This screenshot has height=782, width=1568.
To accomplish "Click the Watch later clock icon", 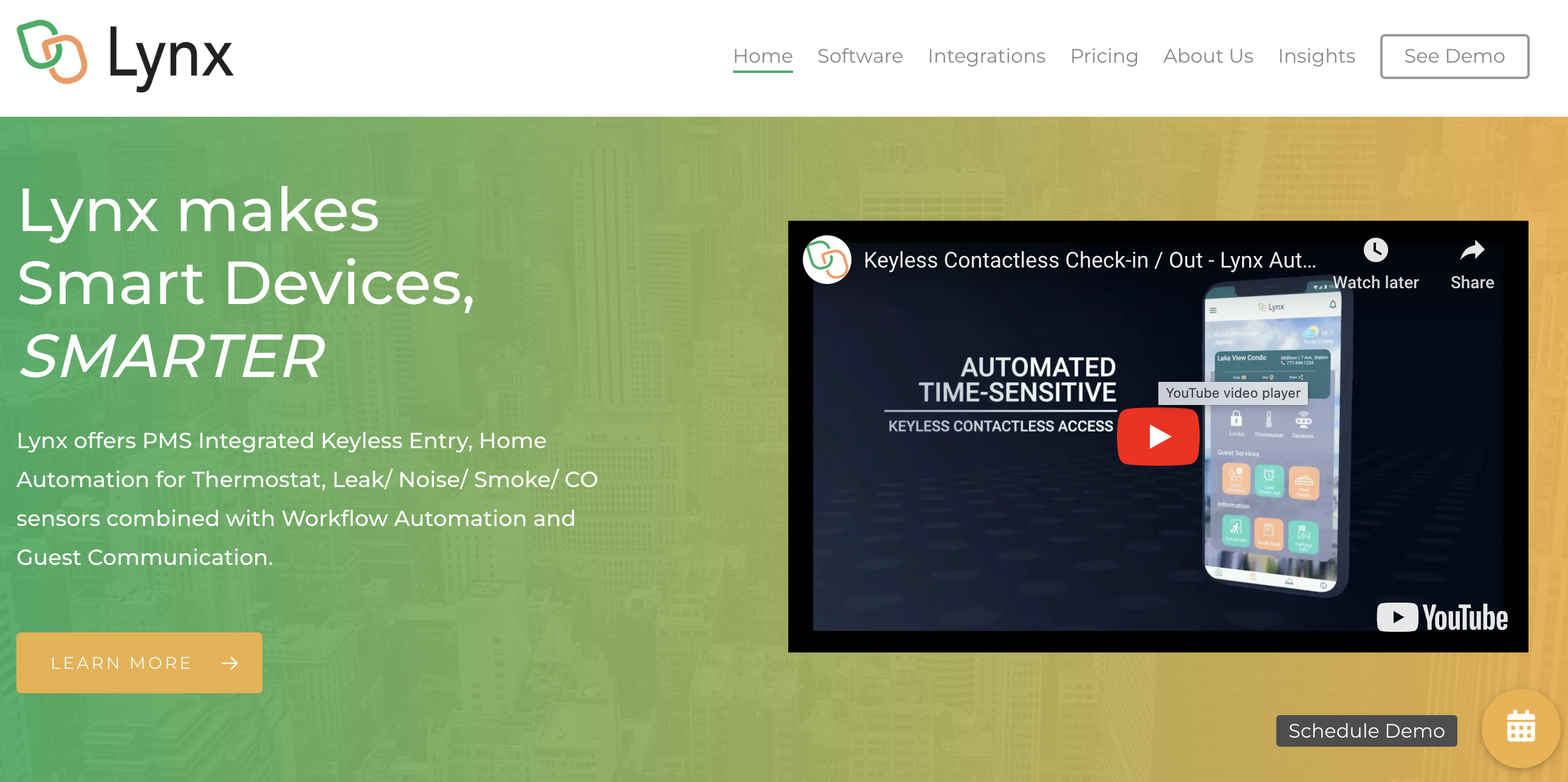I will click(1375, 251).
